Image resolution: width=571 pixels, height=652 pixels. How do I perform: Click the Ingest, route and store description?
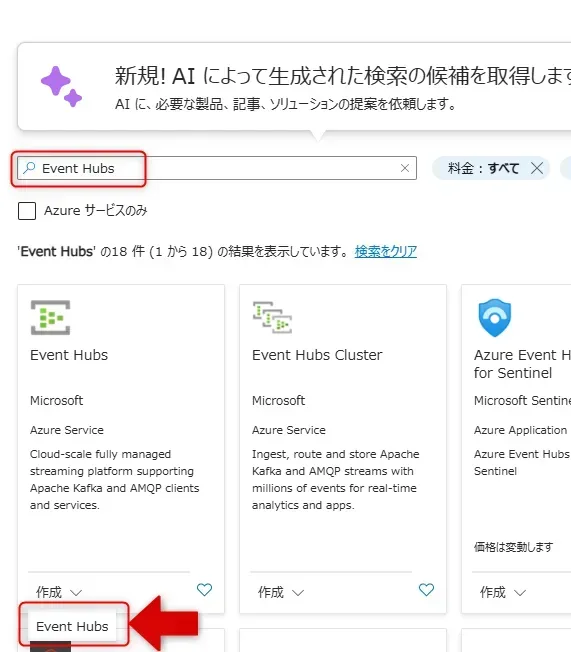click(336, 479)
